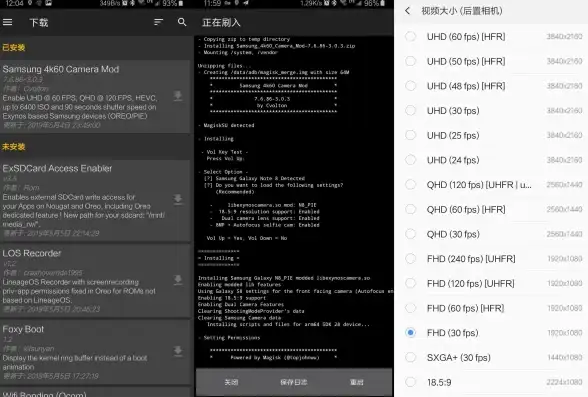588x397 pixels.
Task: Tap 3840x2160 beside UHD (60 fps)
Action: pos(564,37)
